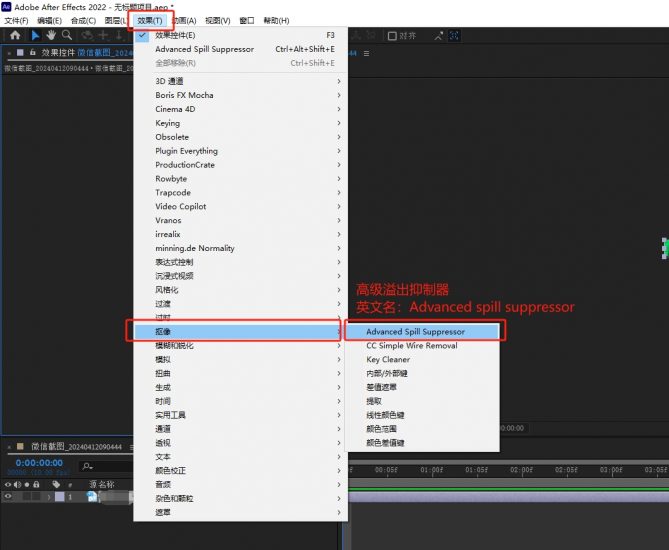669x550 pixels.
Task: Open the 文件(F) menu
Action: (16, 20)
